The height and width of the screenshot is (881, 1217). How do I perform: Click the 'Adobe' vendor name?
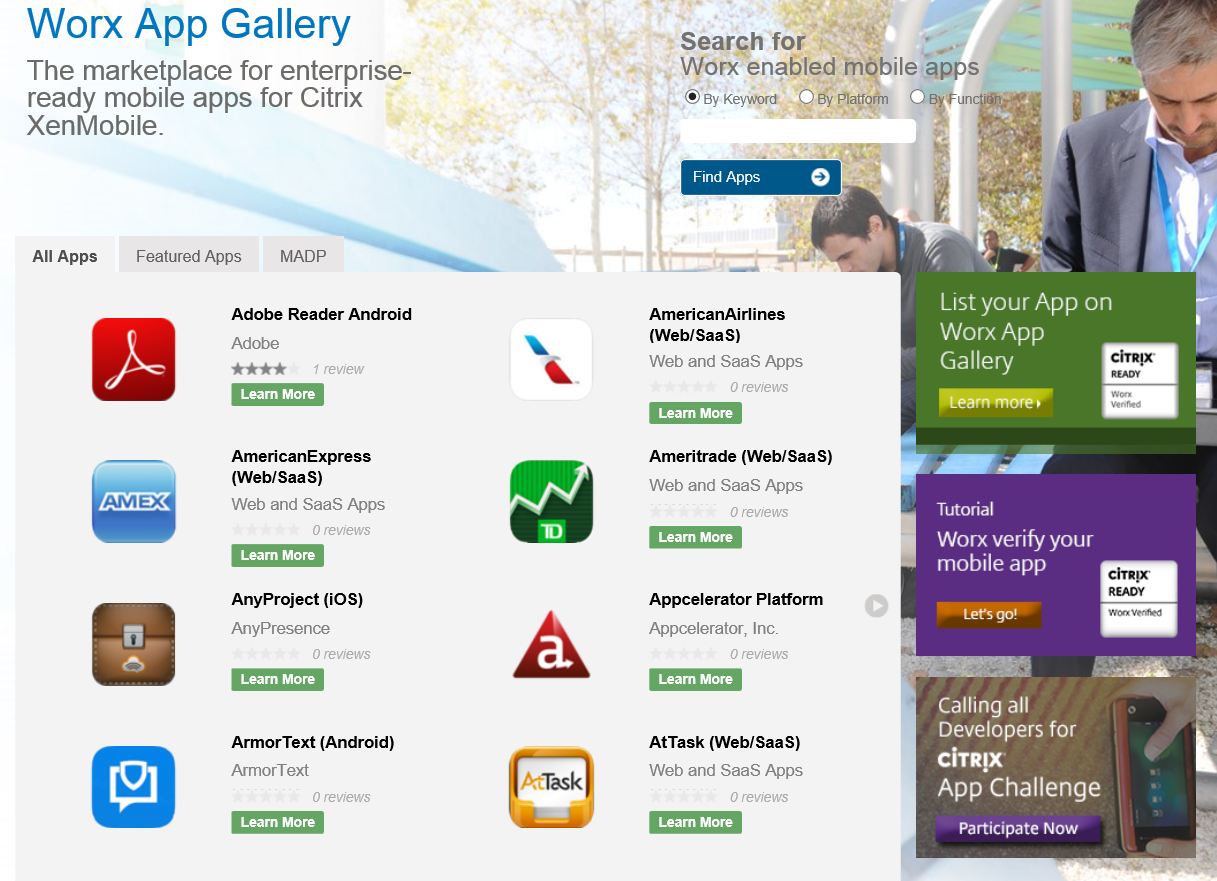pos(255,343)
